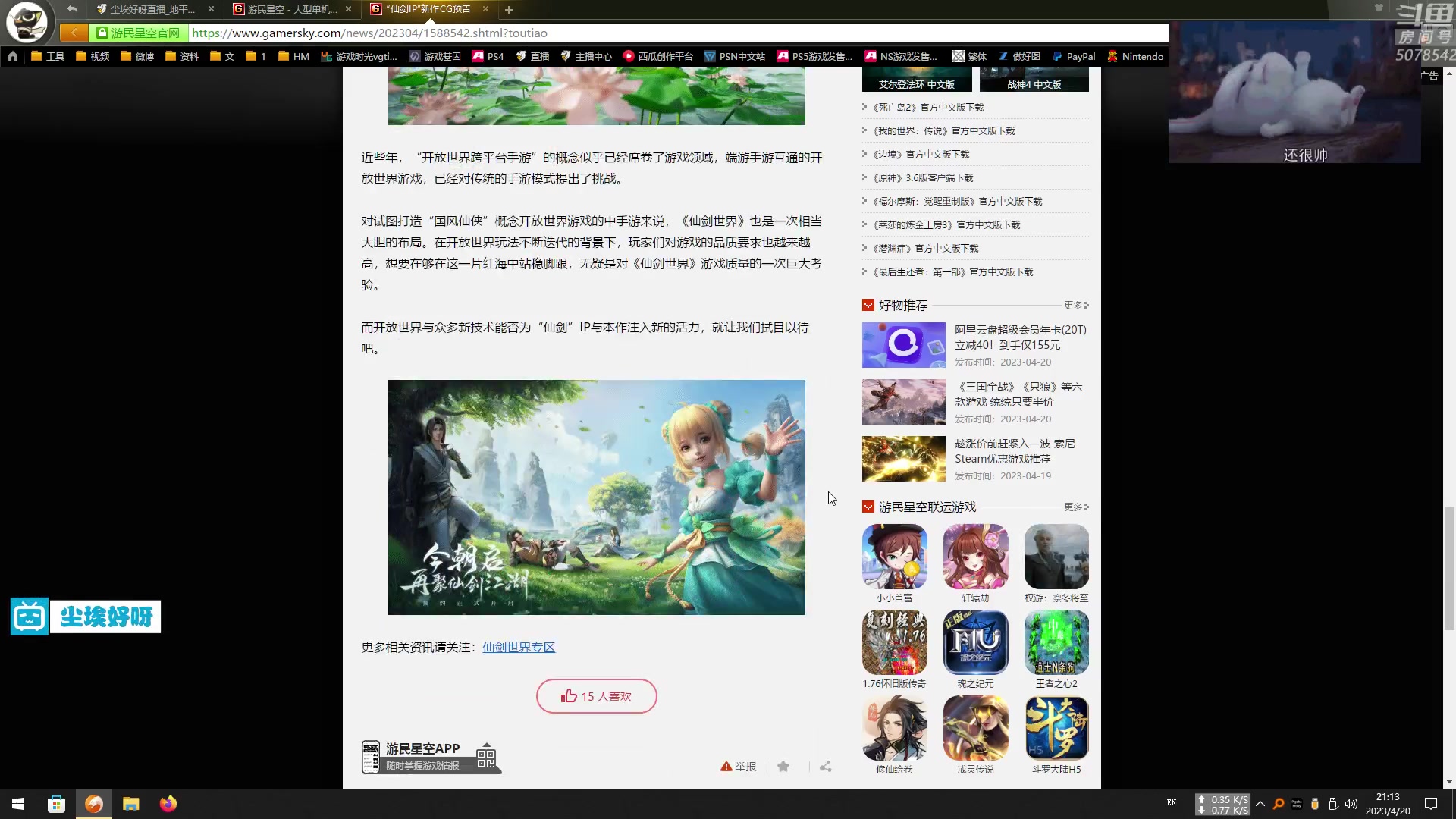The width and height of the screenshot is (1456, 819).
Task: Click the share icon below article
Action: tap(826, 767)
